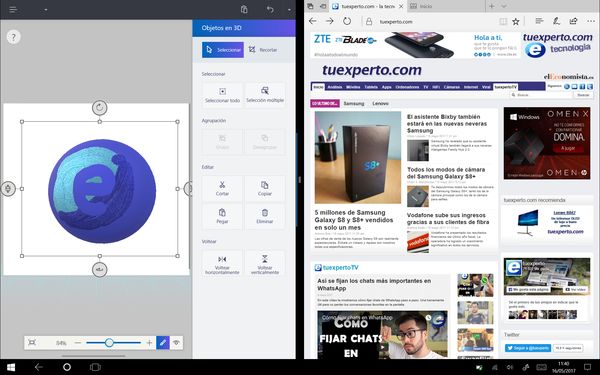Click the 84% zoom percentage value

(61, 343)
